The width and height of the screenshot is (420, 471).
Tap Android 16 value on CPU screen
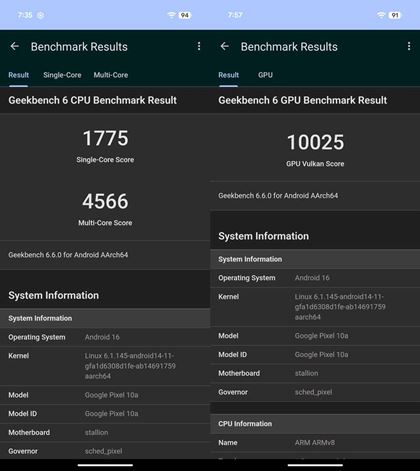coord(102,337)
